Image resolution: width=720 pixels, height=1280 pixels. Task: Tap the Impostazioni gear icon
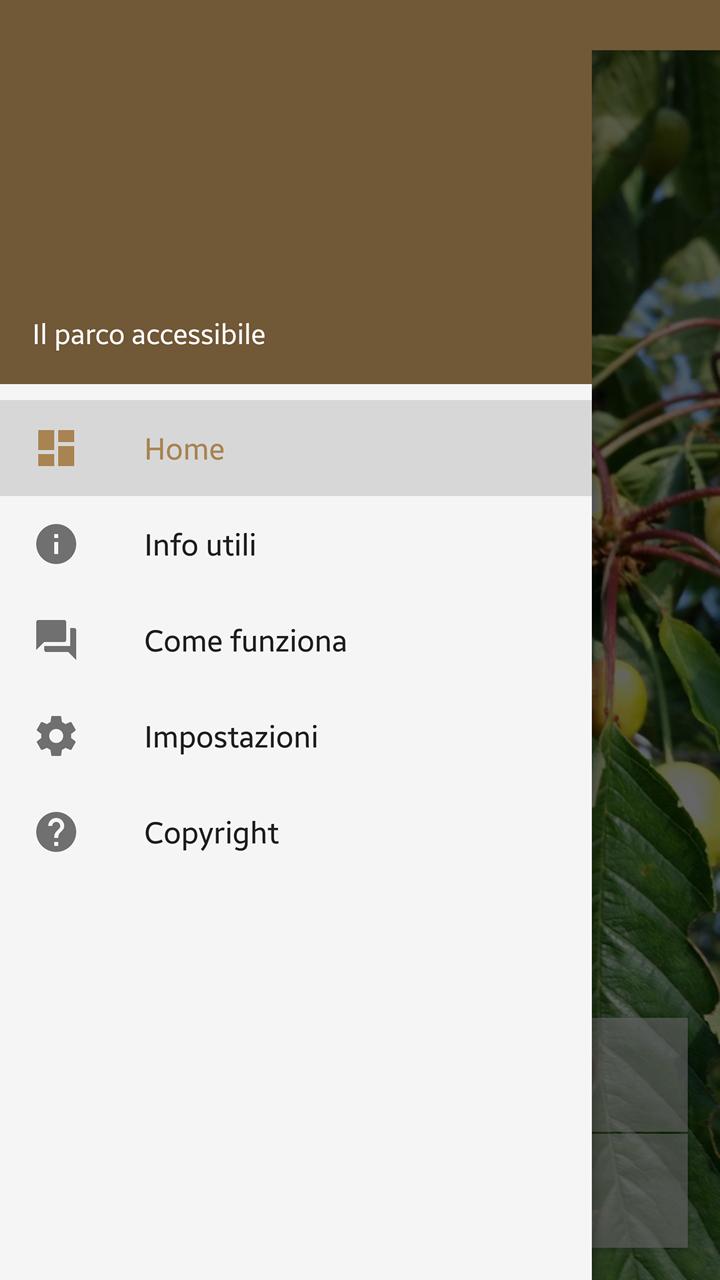click(x=56, y=736)
